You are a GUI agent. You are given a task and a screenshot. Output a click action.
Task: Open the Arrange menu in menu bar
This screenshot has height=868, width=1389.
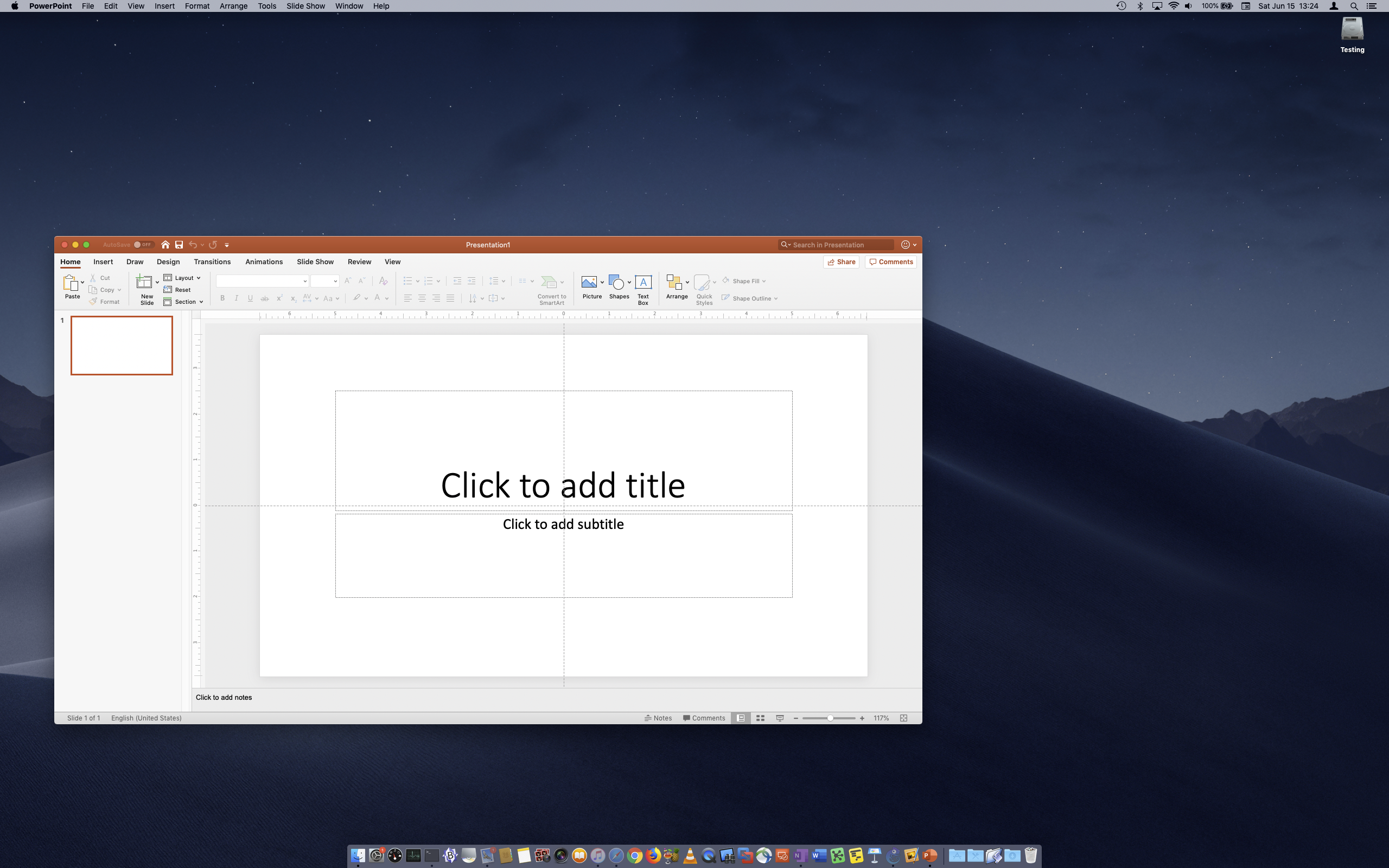(233, 6)
